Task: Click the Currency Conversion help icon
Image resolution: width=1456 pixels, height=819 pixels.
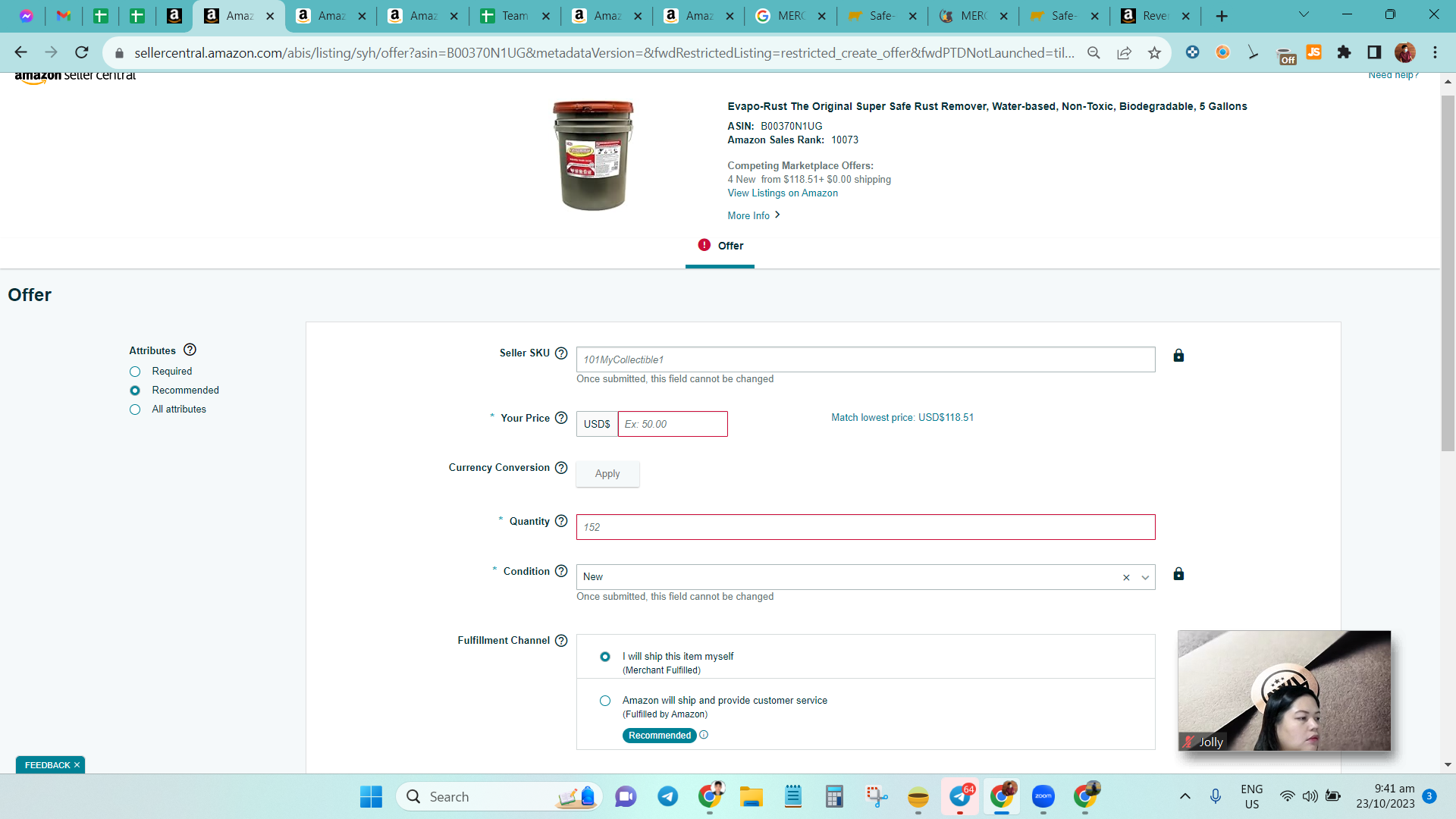Action: point(561,468)
